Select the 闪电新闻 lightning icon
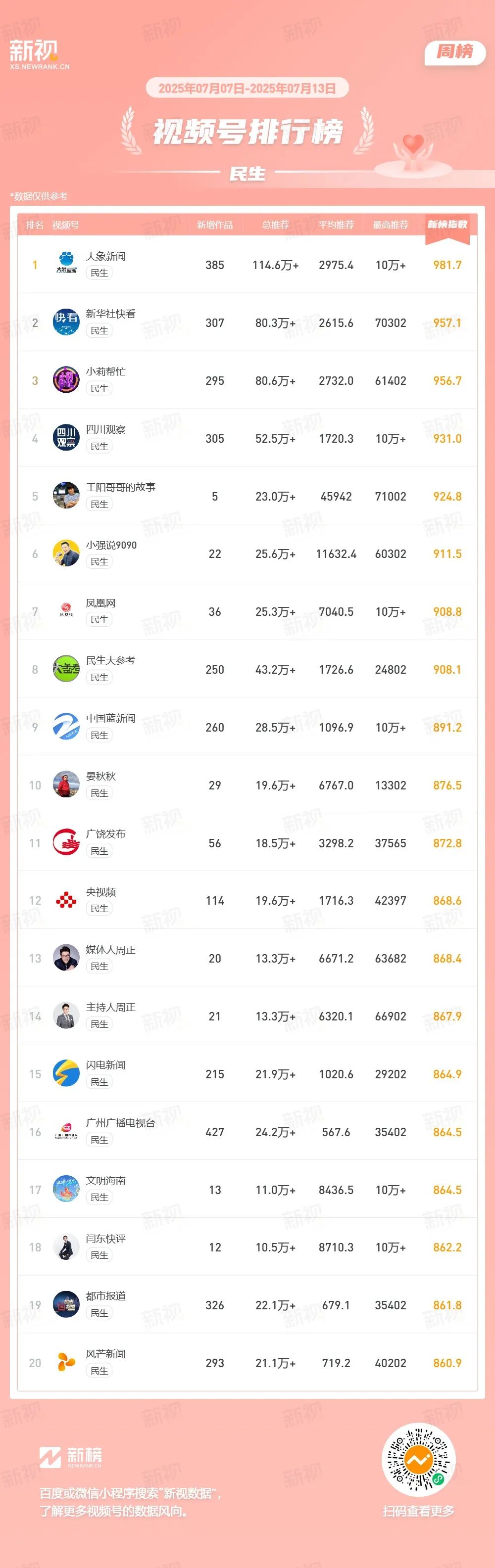The height and width of the screenshot is (1568, 495). [66, 1074]
